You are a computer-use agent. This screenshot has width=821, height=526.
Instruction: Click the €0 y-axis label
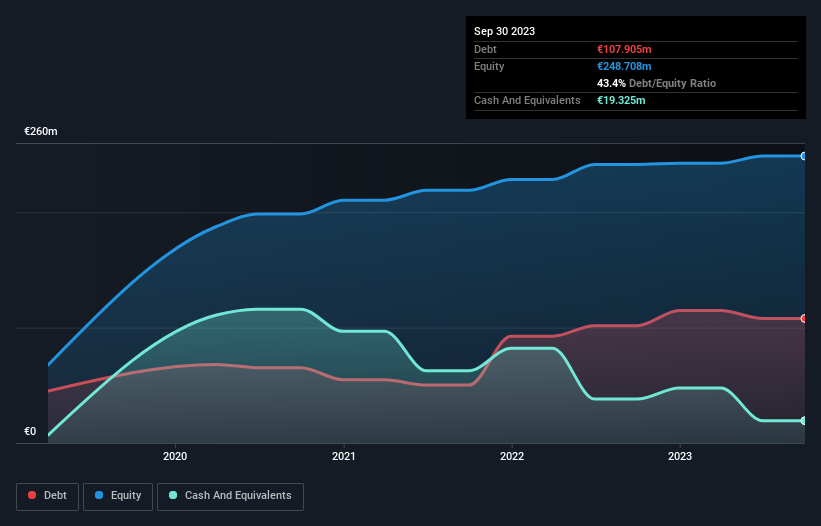(x=30, y=431)
